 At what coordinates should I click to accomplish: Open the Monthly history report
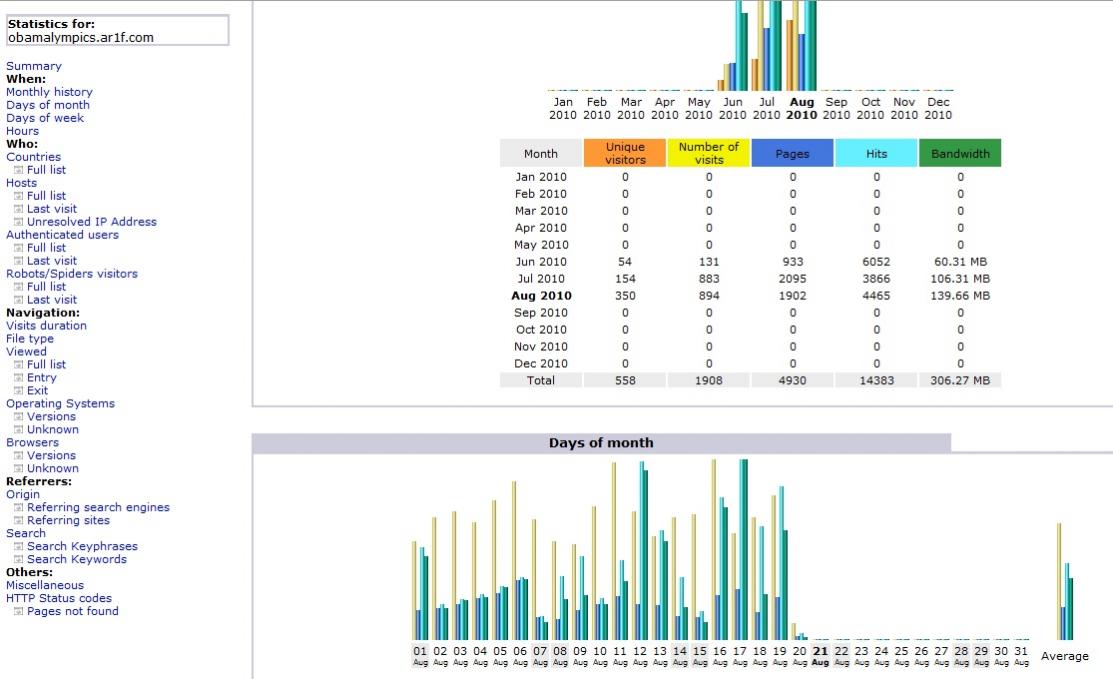(49, 92)
